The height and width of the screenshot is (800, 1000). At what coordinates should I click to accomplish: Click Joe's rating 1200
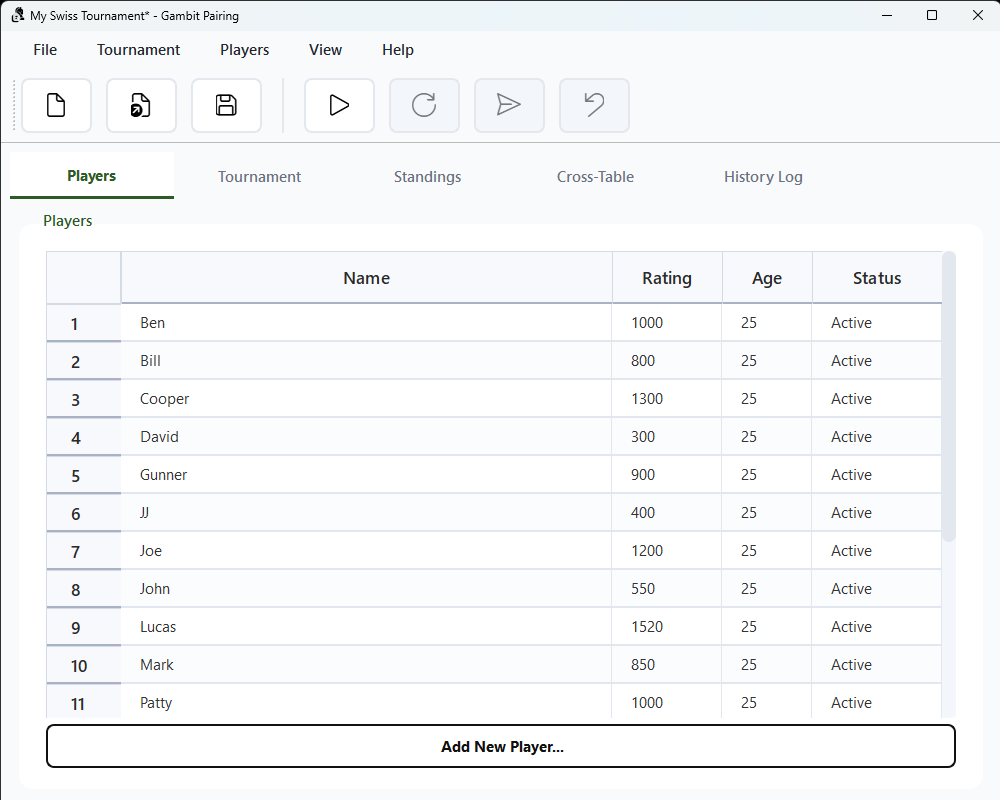pos(647,551)
